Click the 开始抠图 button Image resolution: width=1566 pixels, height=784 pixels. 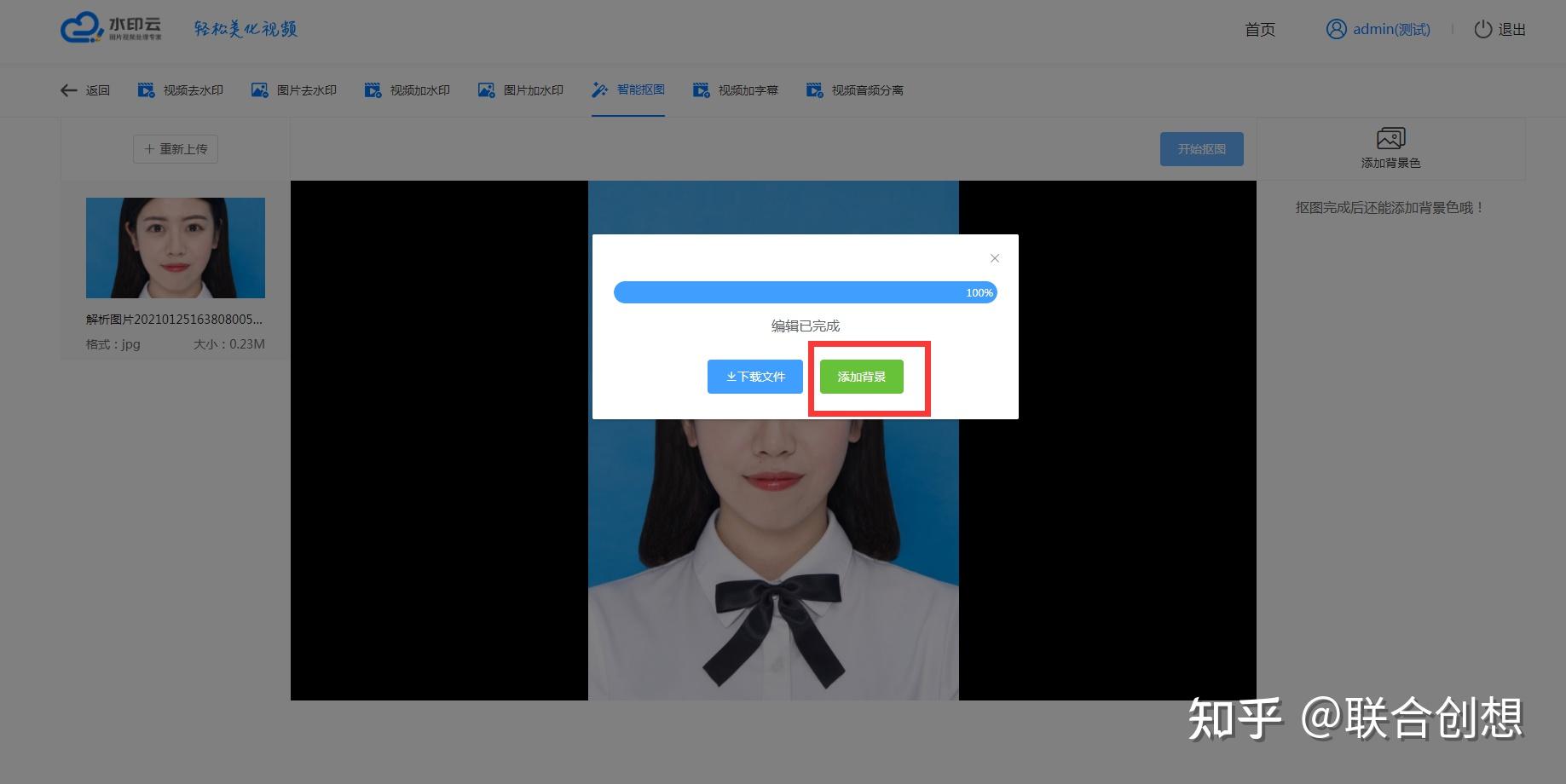click(1202, 149)
